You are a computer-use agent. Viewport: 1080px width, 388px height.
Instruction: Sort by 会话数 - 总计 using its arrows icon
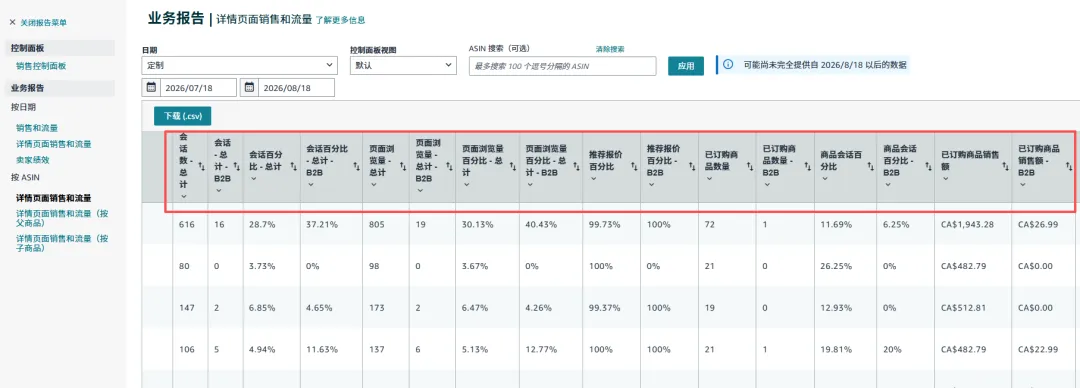202,166
